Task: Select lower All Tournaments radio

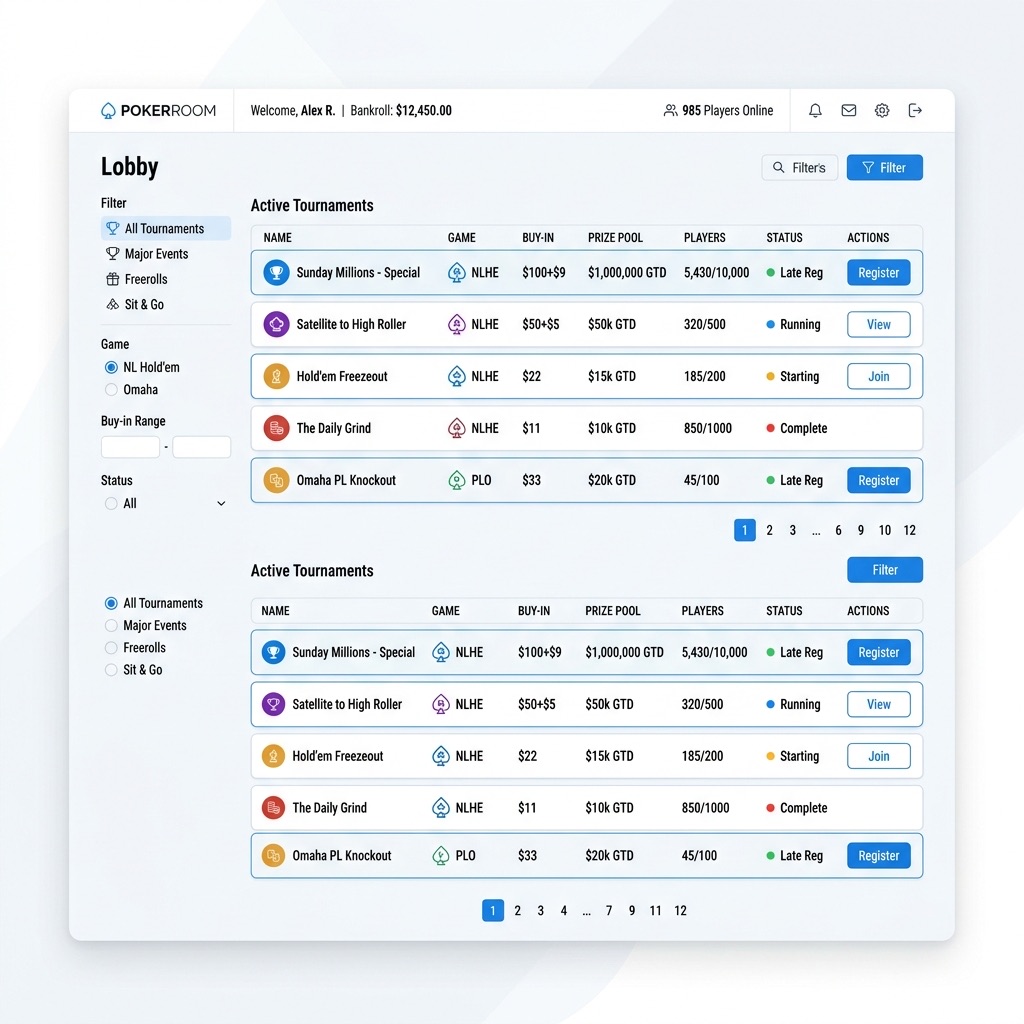Action: point(111,603)
